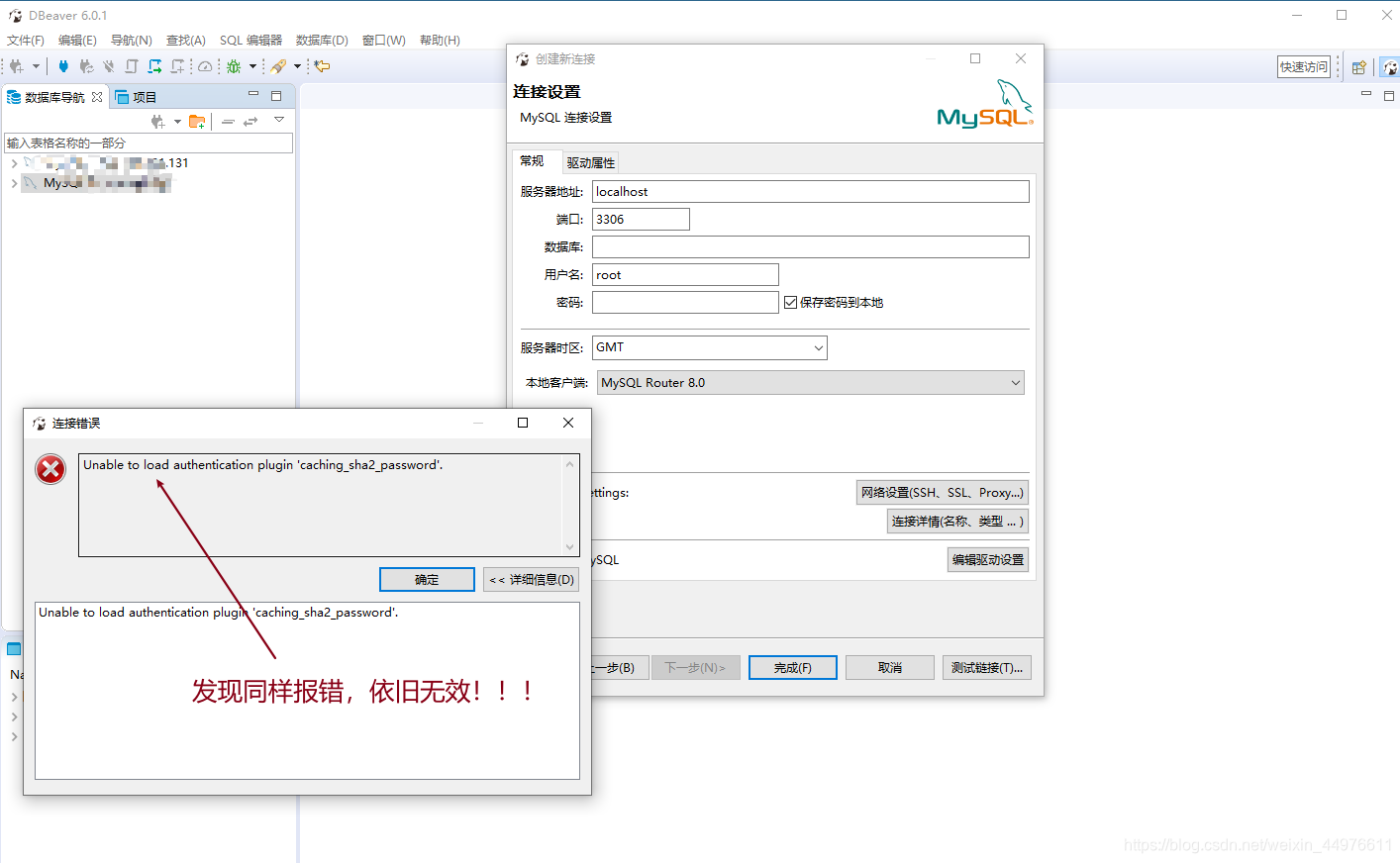1400x863 pixels.
Task: Click the 端口 3306 field
Action: 641,220
